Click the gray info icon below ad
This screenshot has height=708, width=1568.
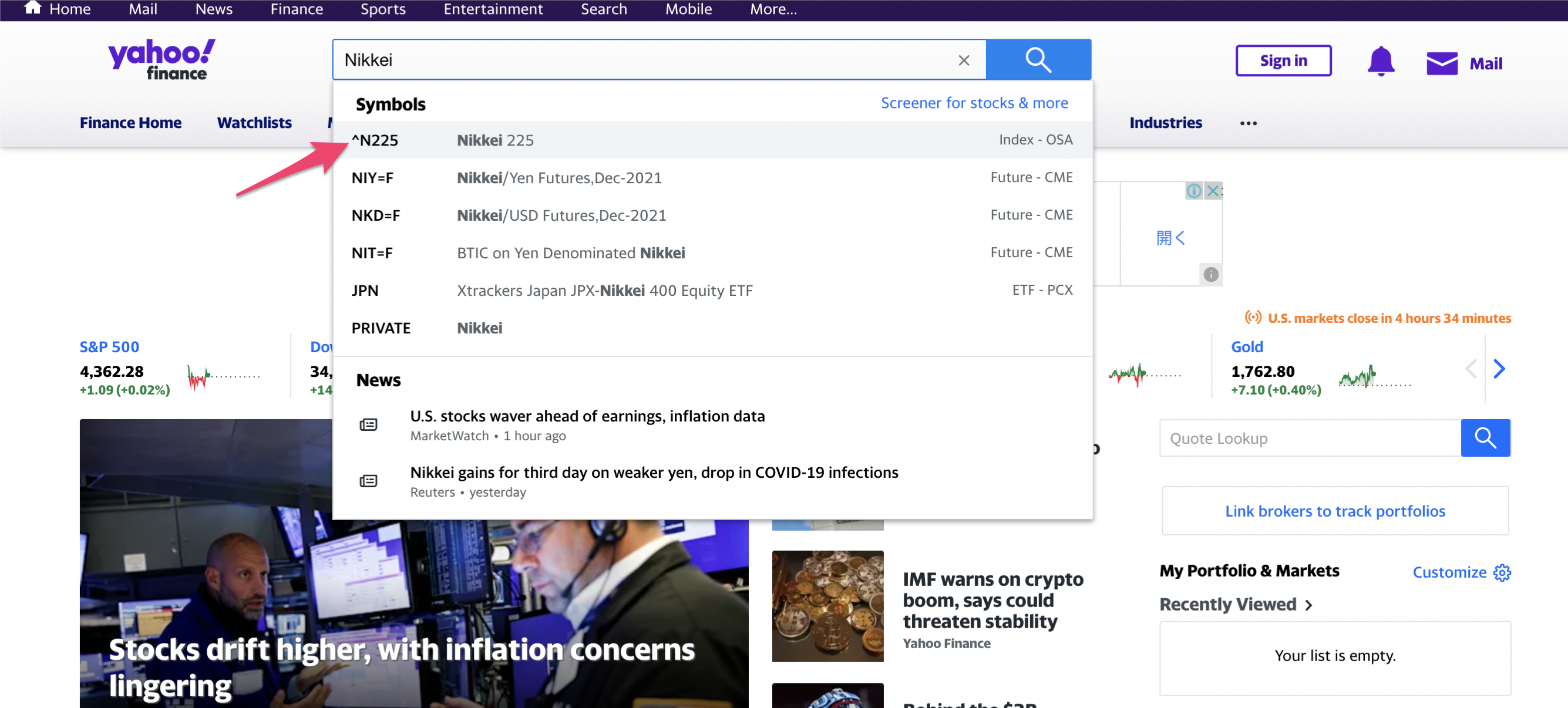coord(1210,274)
